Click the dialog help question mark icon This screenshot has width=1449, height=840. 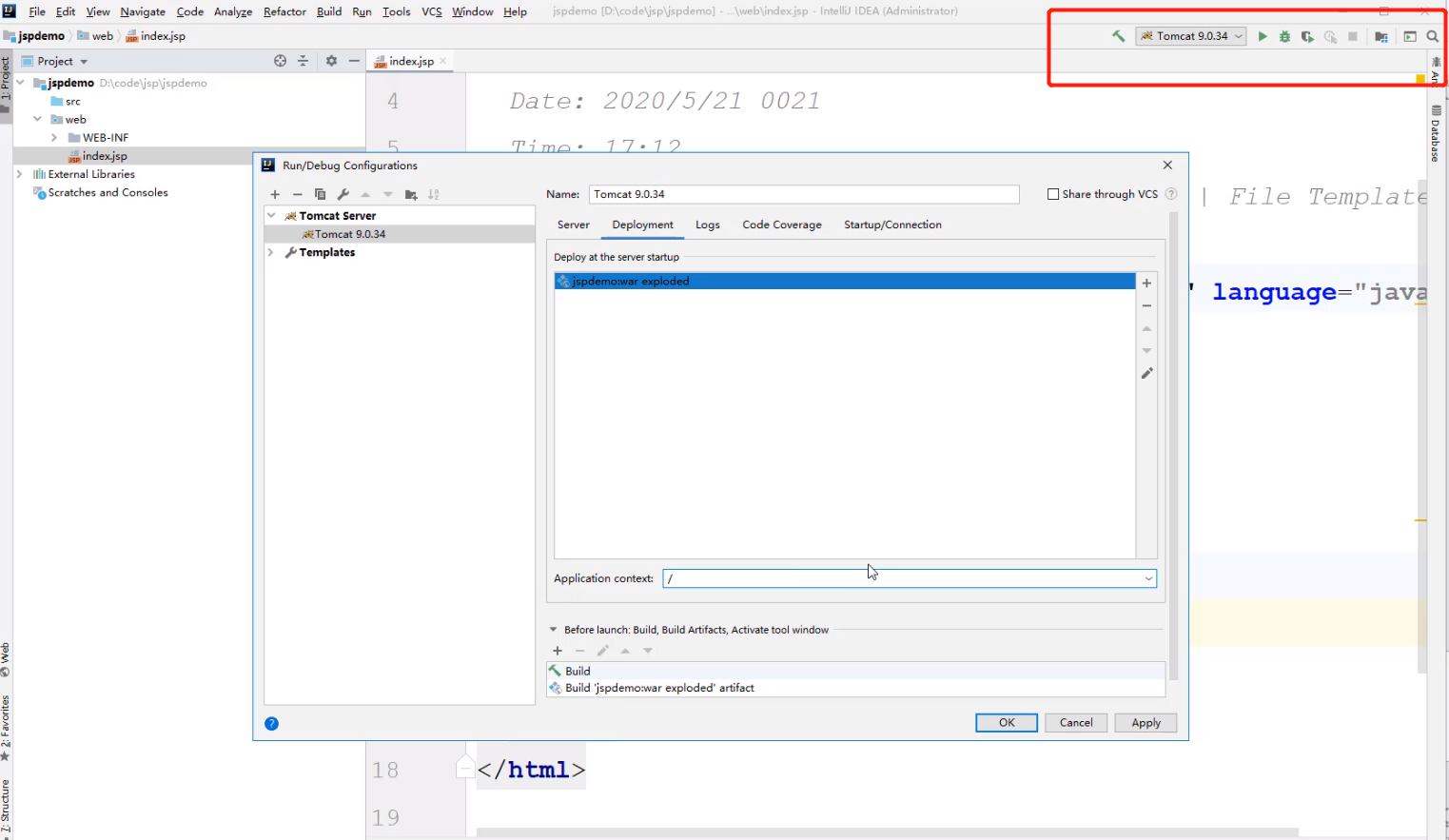tap(271, 724)
